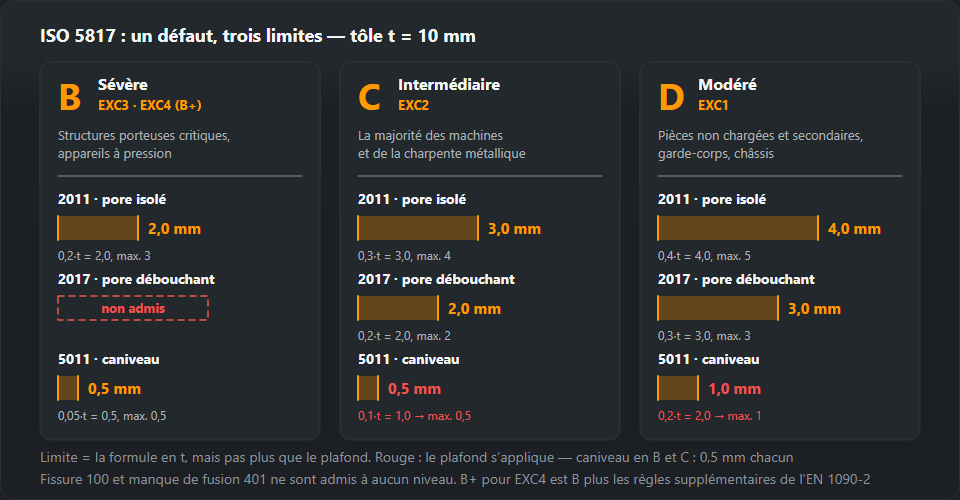Click the small 0,5 mm caniveau bar in card B
Screen dimensions: 960x500
tap(68, 388)
